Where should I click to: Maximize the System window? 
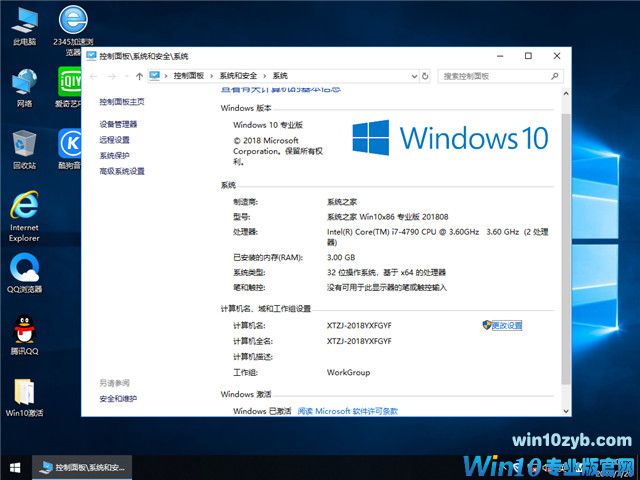tap(528, 56)
